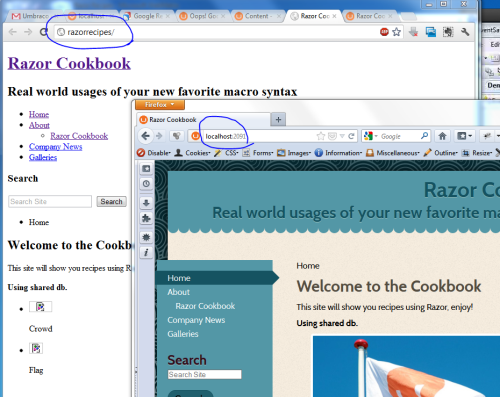Click the Firefox back arrow button

tap(145, 136)
